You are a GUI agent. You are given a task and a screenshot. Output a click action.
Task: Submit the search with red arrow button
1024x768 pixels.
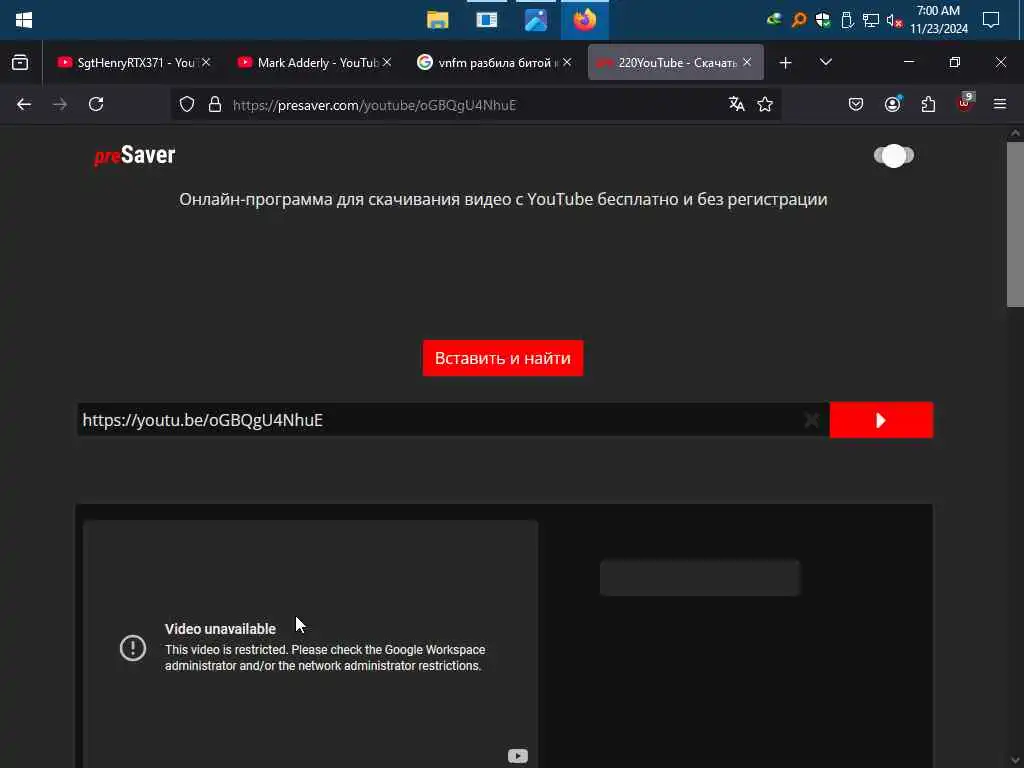881,420
